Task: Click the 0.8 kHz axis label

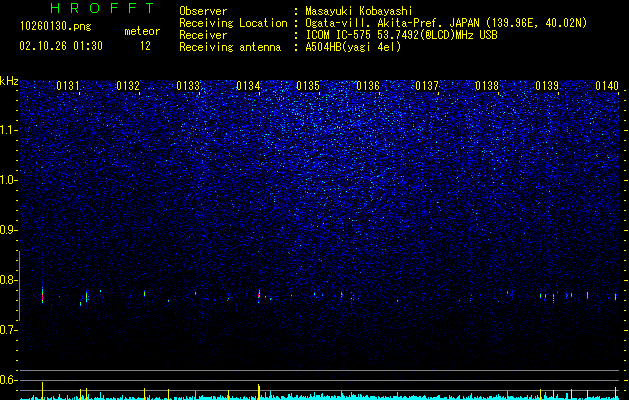Action: pyautogui.click(x=8, y=280)
